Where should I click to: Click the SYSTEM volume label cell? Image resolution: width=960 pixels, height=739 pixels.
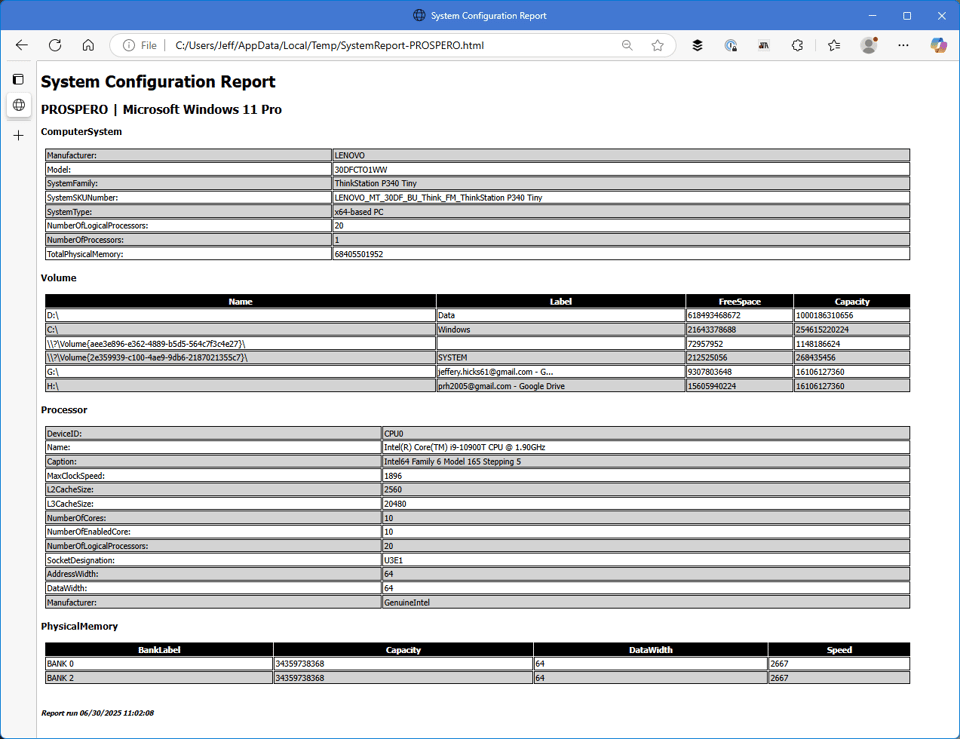click(x=561, y=358)
